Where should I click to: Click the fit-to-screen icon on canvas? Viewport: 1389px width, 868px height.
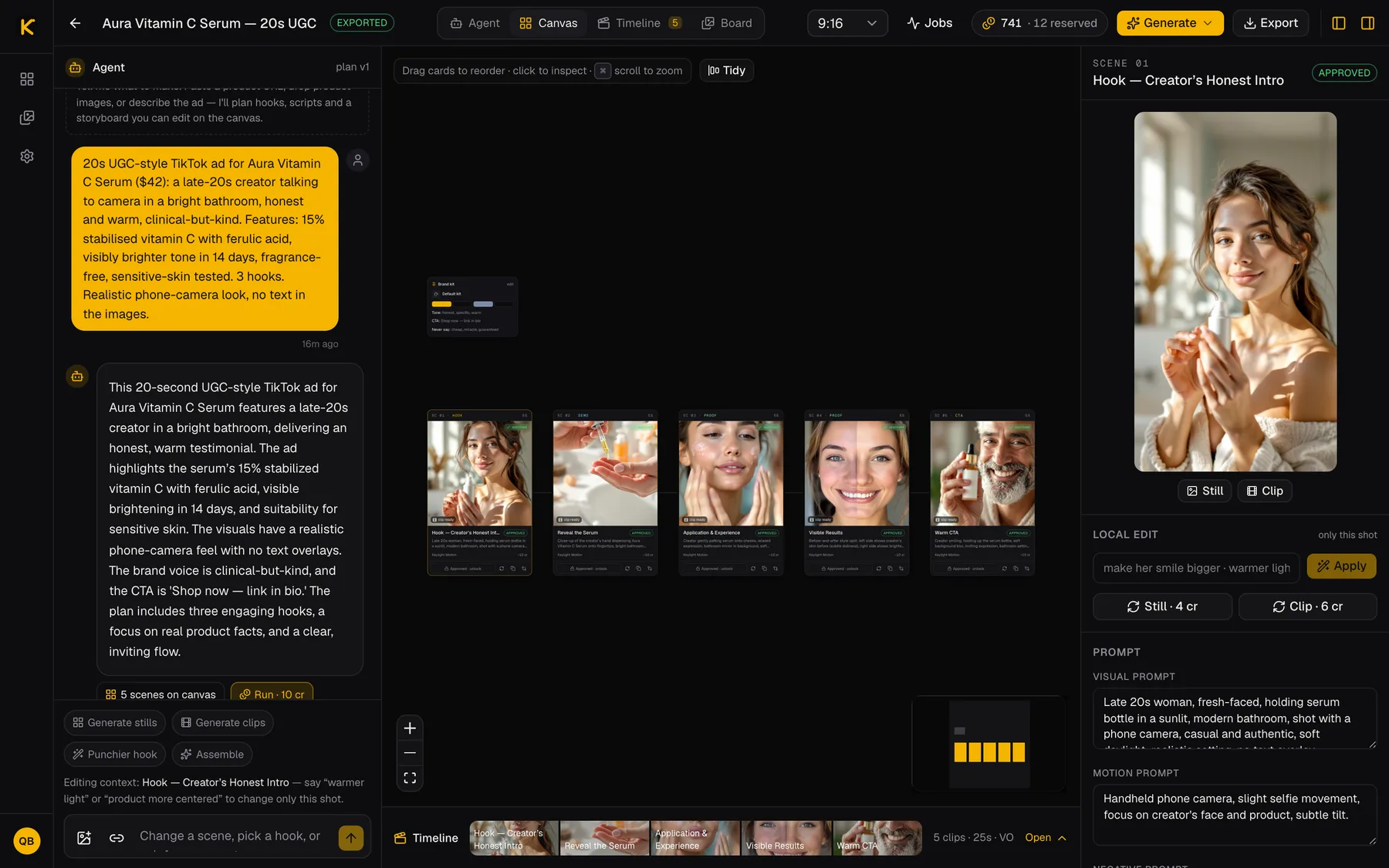pyautogui.click(x=410, y=778)
